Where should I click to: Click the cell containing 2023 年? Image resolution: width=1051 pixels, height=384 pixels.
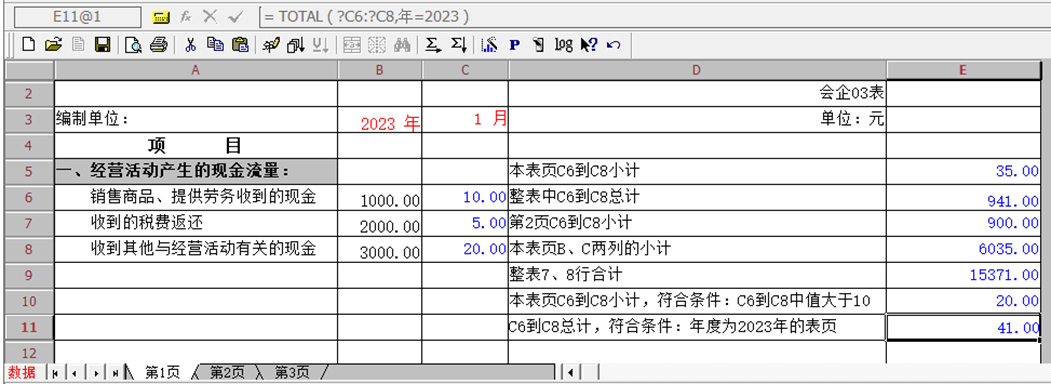coord(380,120)
